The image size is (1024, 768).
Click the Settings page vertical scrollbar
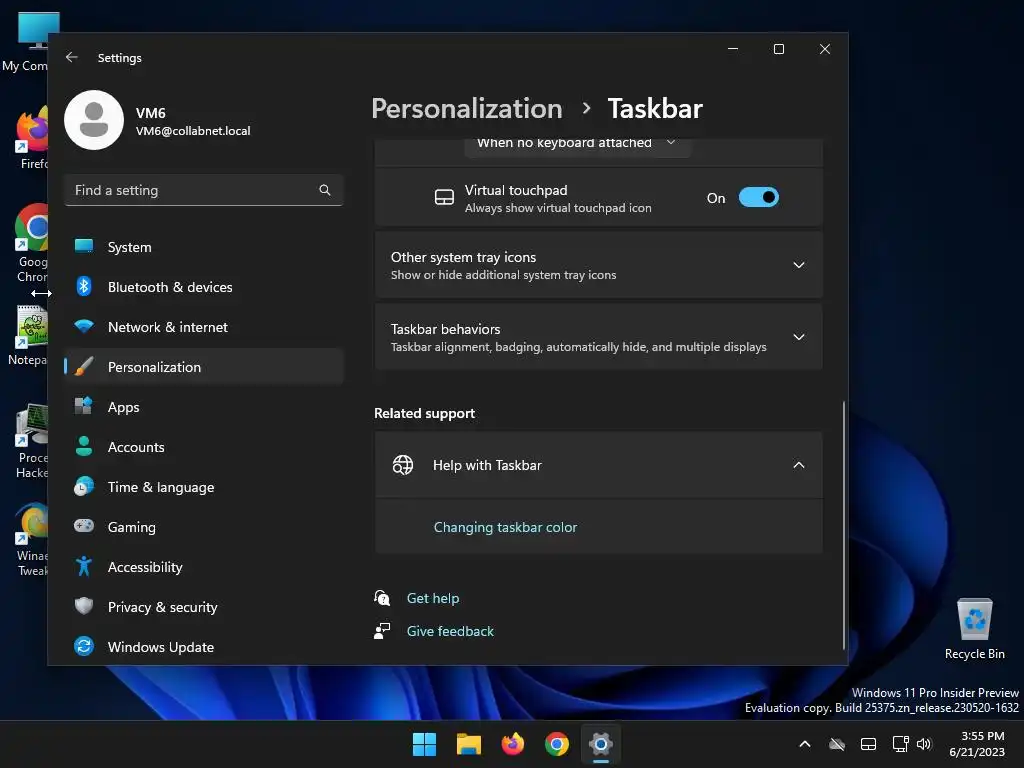844,524
